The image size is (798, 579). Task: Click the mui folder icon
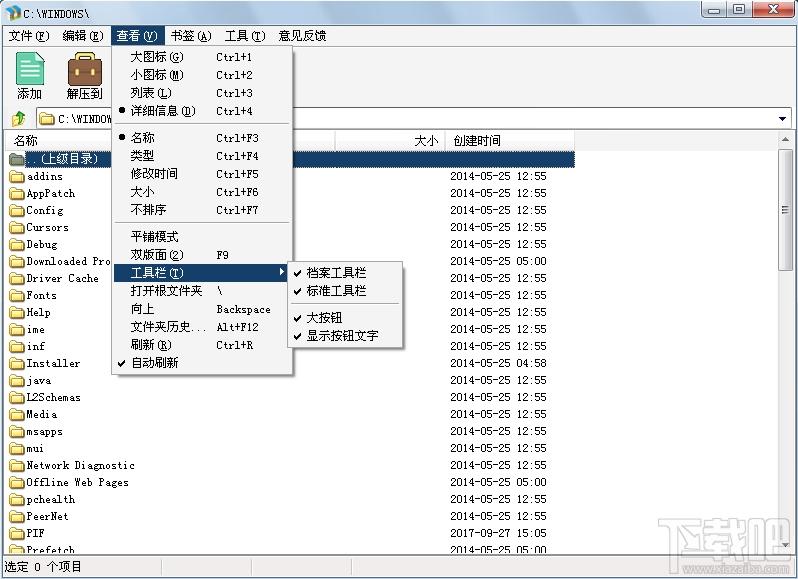coord(17,449)
